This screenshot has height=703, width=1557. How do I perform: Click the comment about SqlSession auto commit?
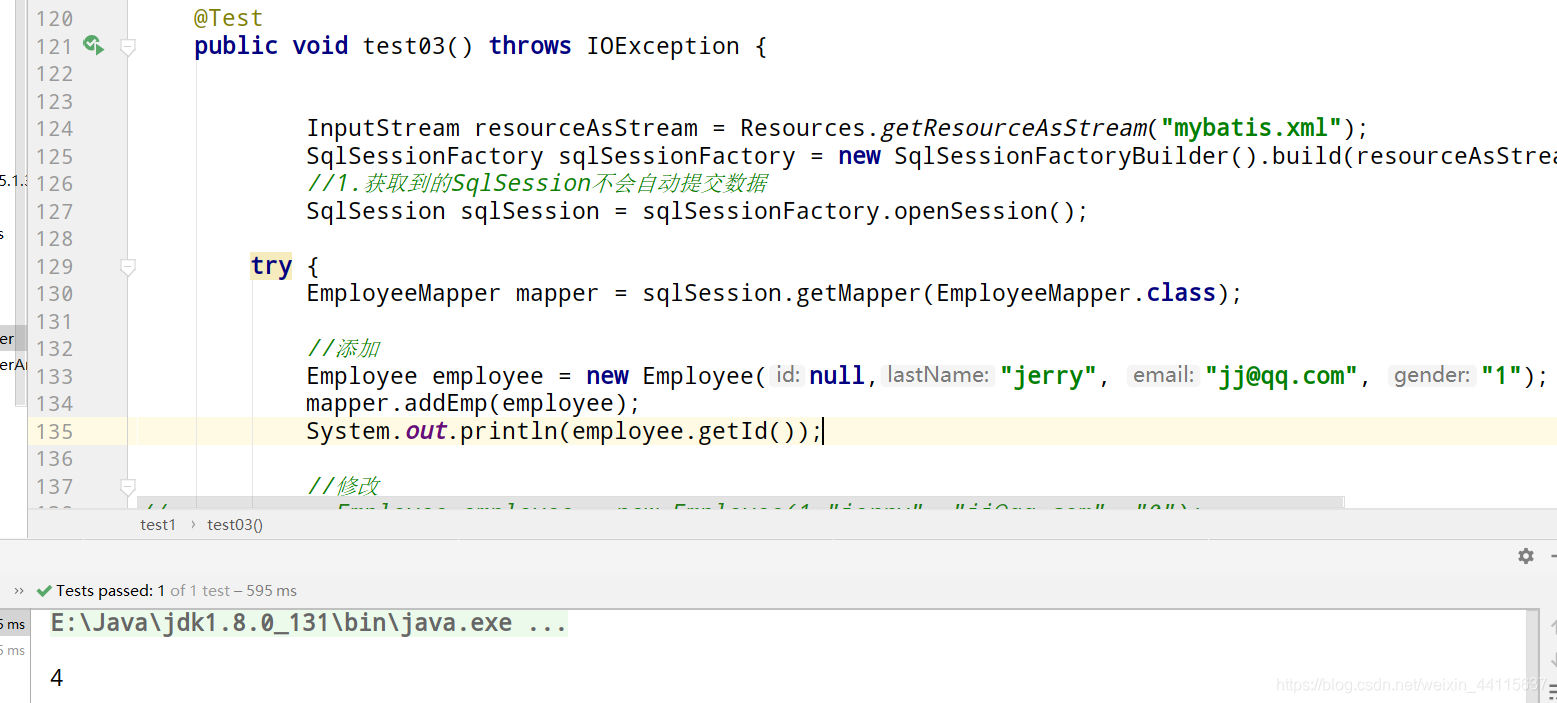[x=537, y=184]
